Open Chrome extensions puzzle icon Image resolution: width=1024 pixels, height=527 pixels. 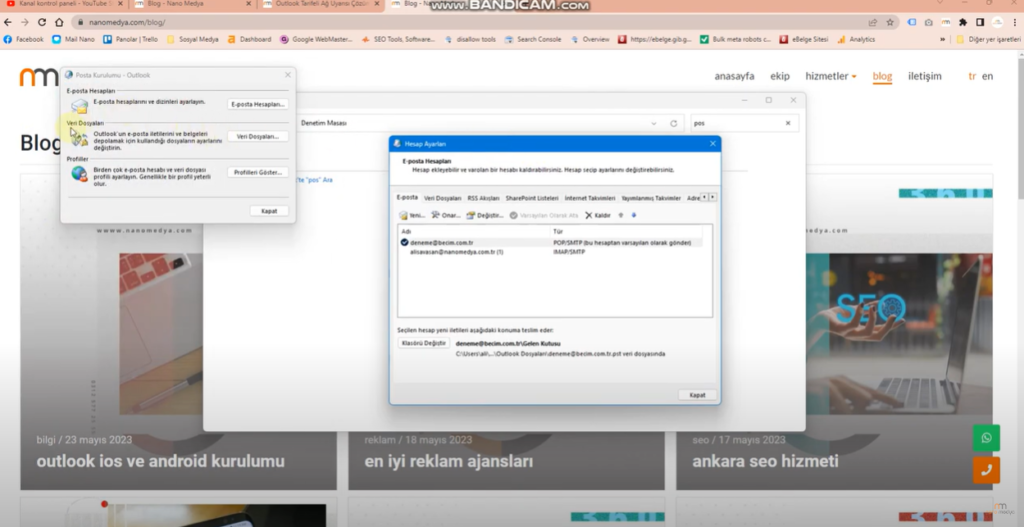point(963,22)
